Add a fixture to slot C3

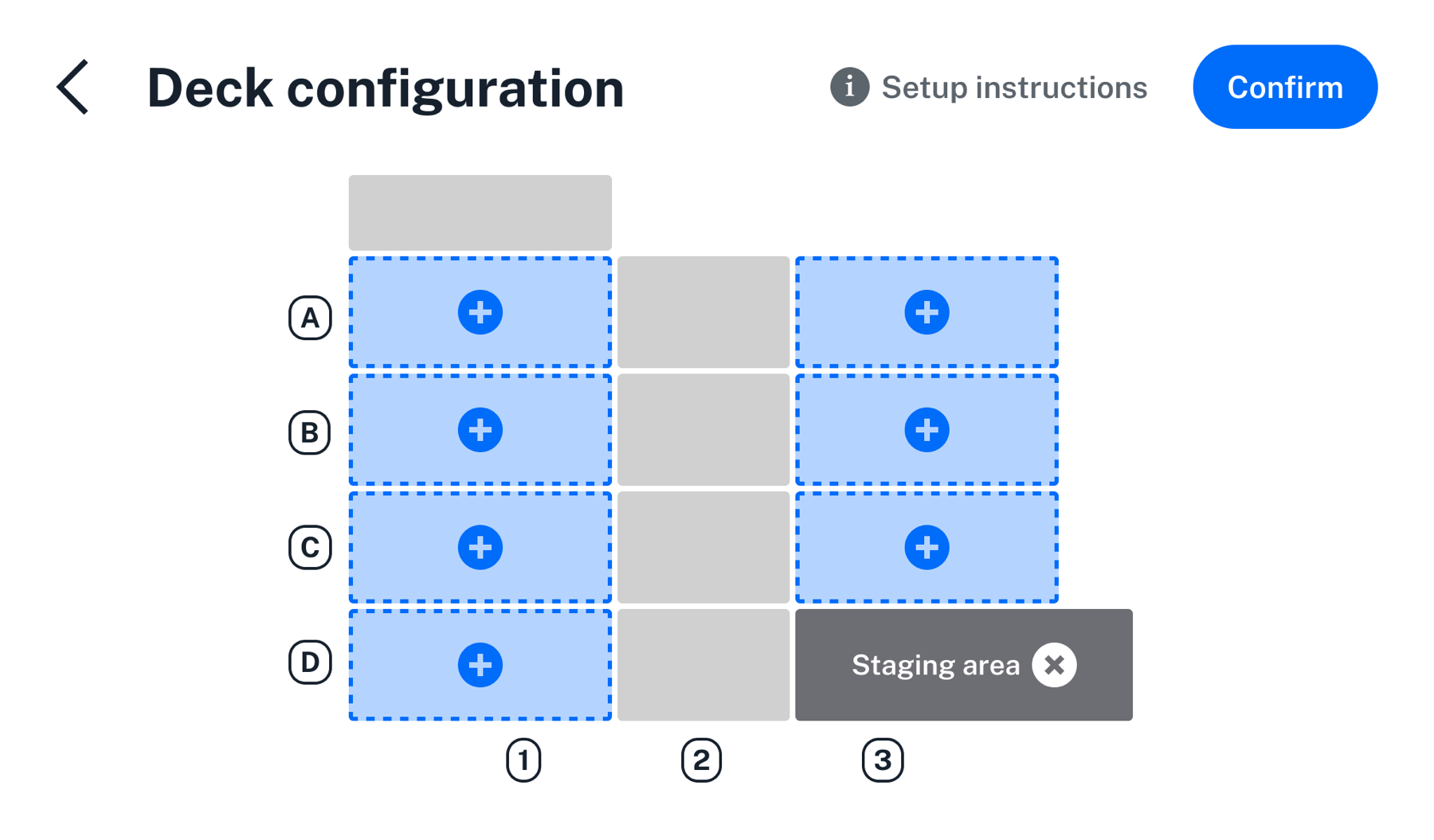[x=927, y=546]
